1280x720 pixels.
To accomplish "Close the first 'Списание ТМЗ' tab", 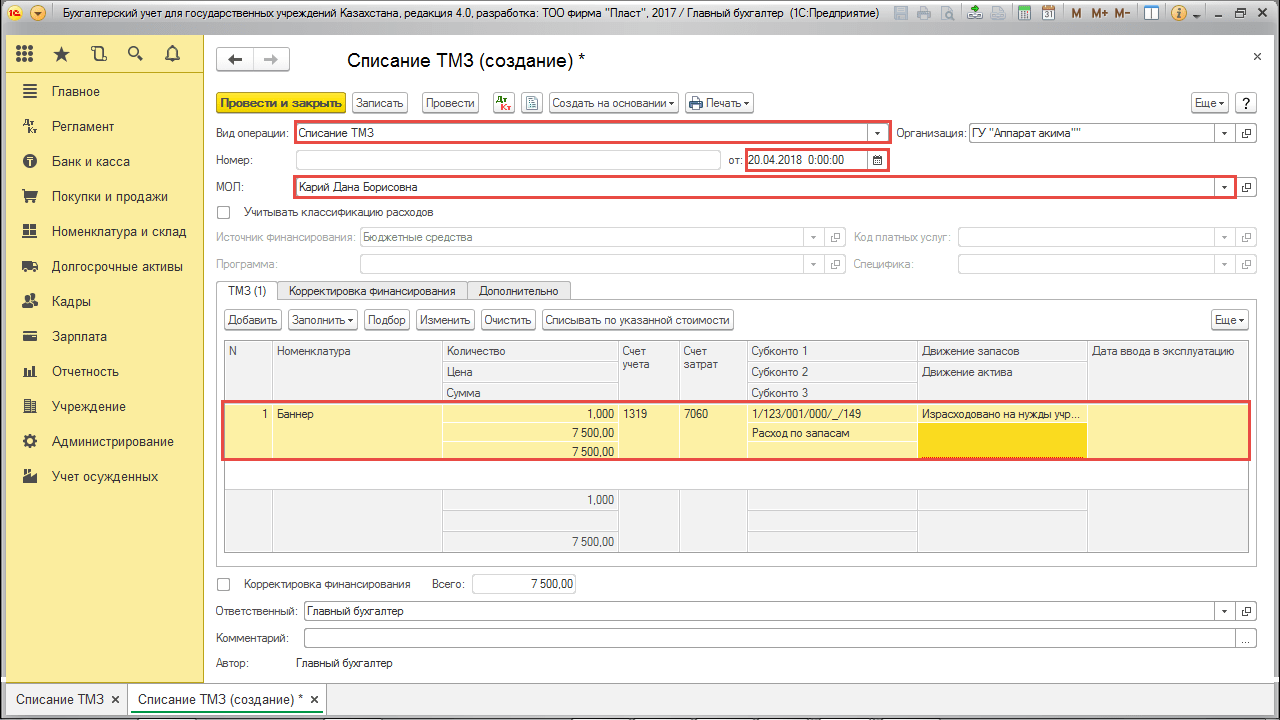I will pos(115,700).
